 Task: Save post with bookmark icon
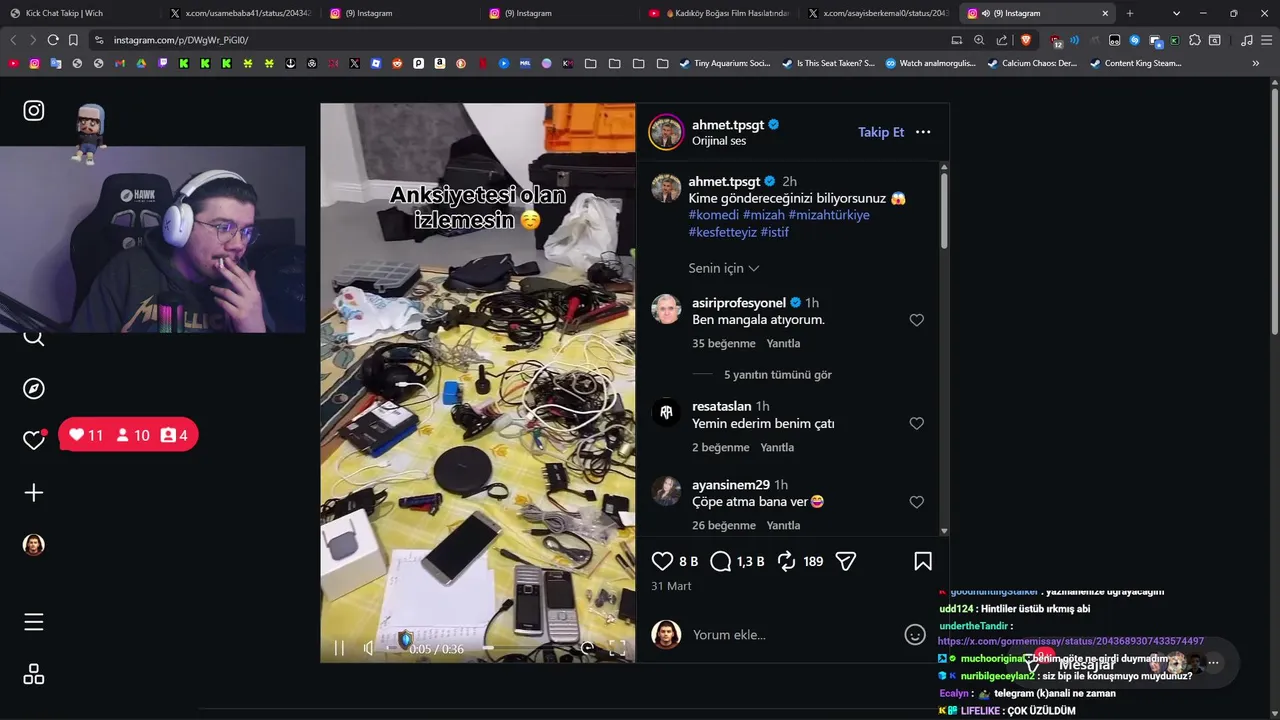tap(923, 562)
